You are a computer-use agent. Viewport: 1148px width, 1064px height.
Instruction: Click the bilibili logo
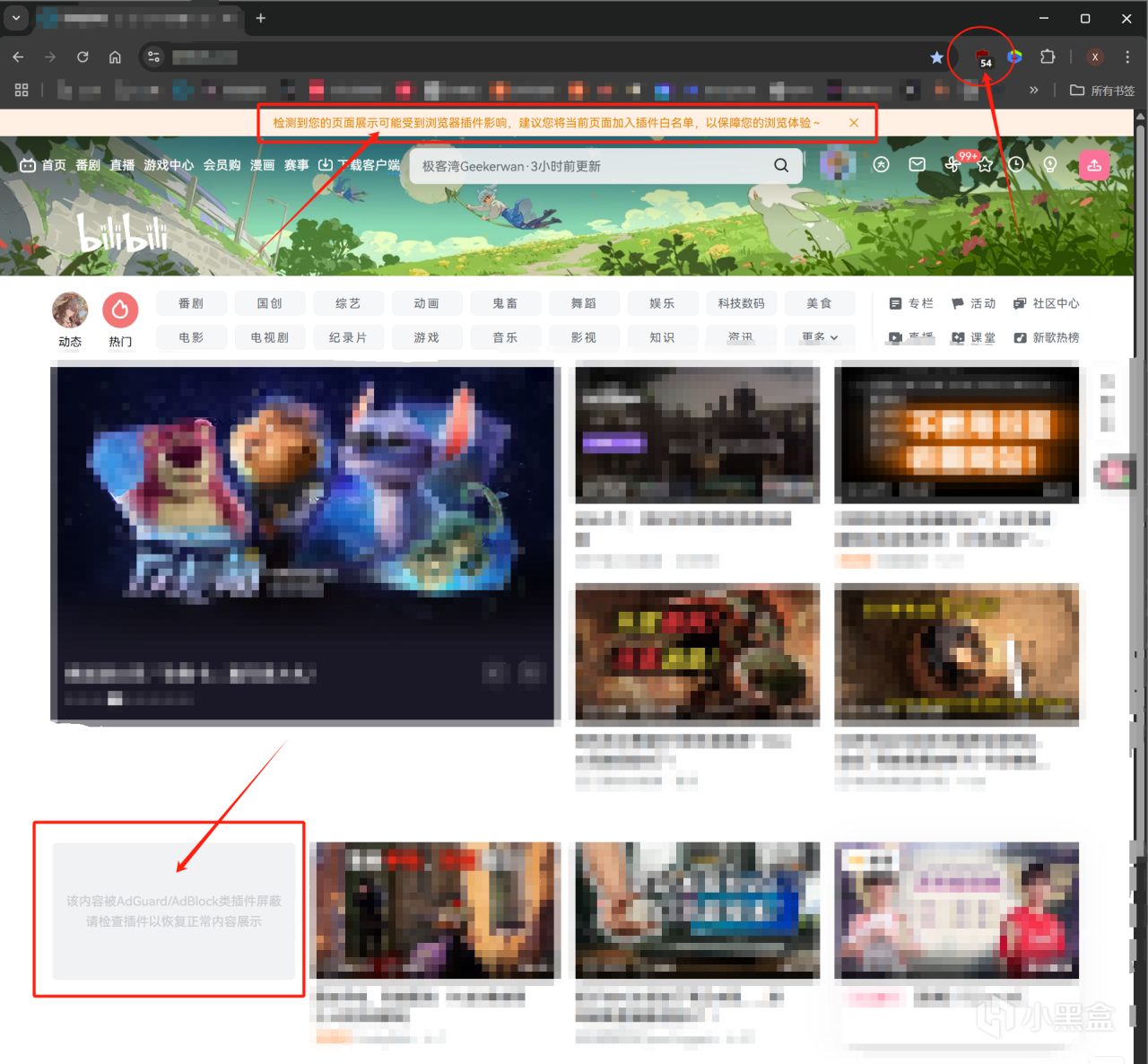click(x=124, y=234)
